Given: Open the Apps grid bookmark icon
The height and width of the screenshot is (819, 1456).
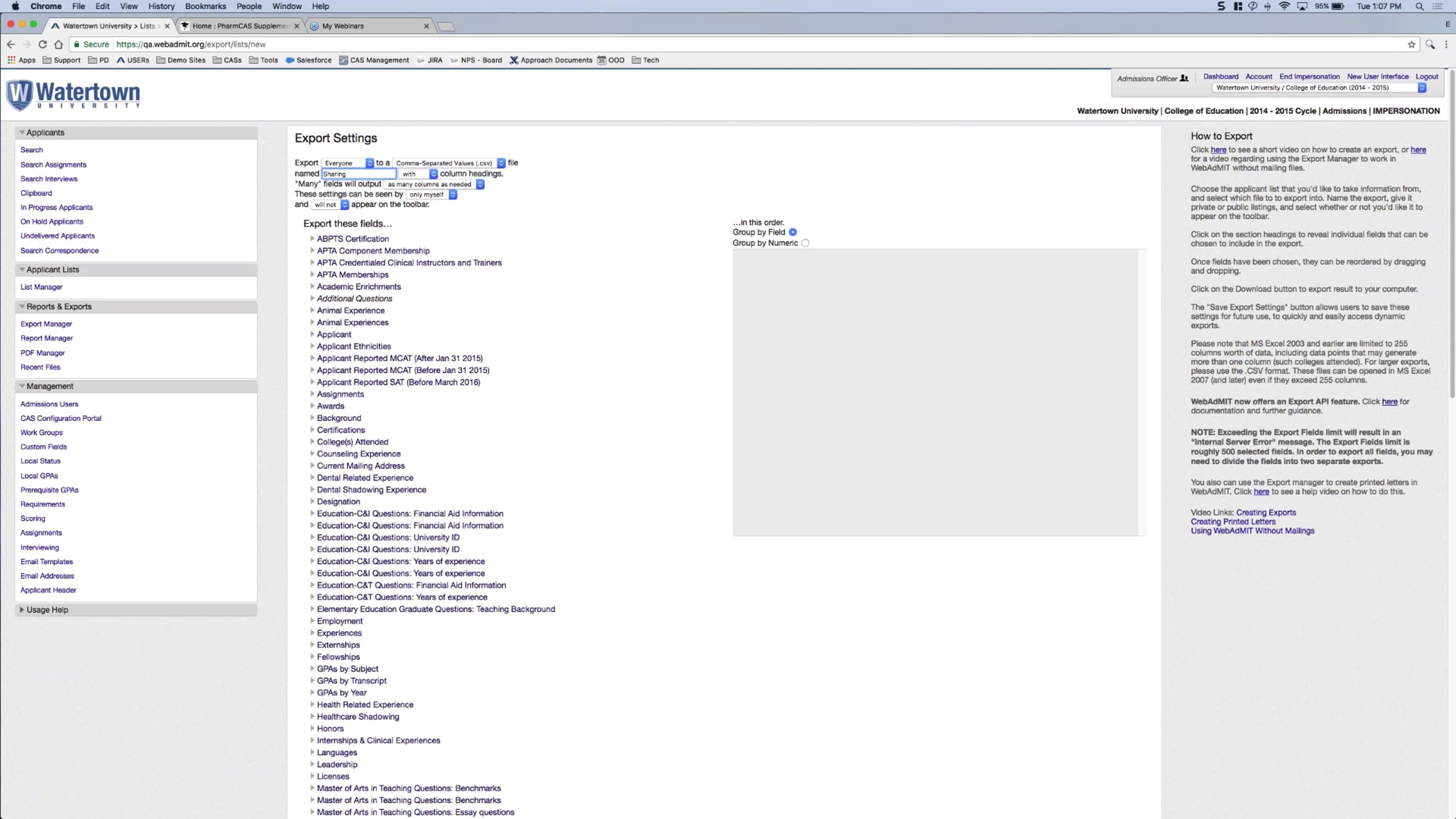Looking at the screenshot, I should pyautogui.click(x=11, y=60).
